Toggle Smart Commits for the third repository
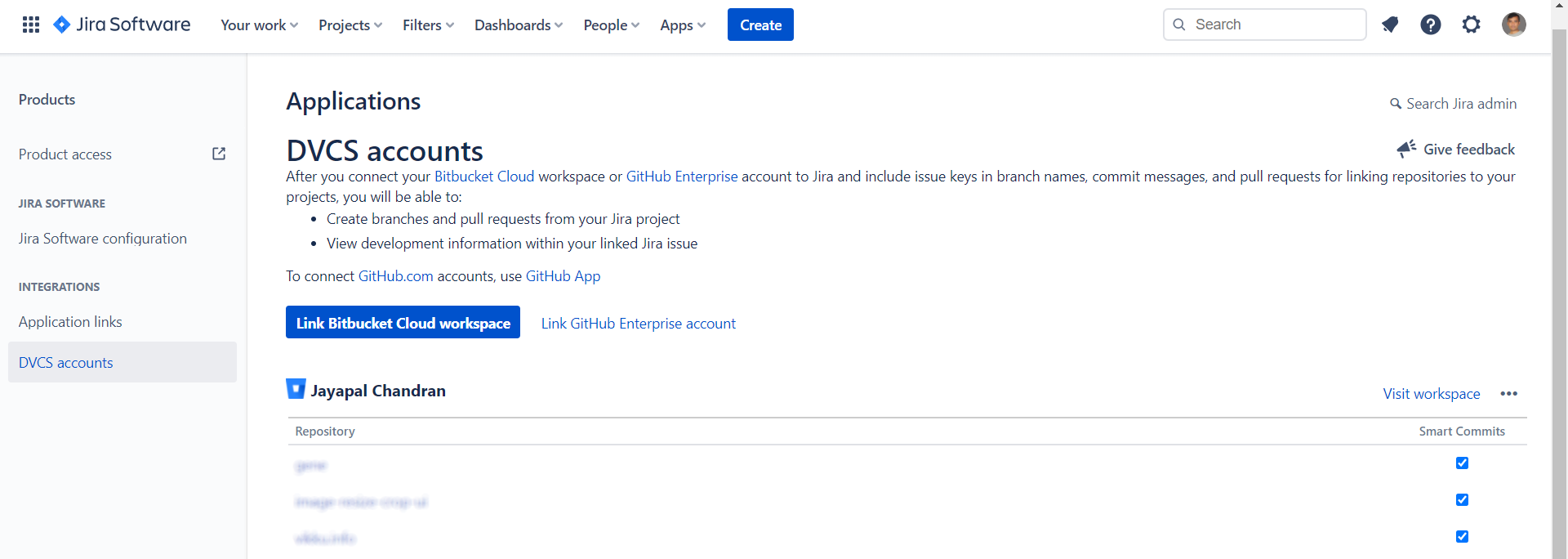This screenshot has height=559, width=1568. (1462, 537)
